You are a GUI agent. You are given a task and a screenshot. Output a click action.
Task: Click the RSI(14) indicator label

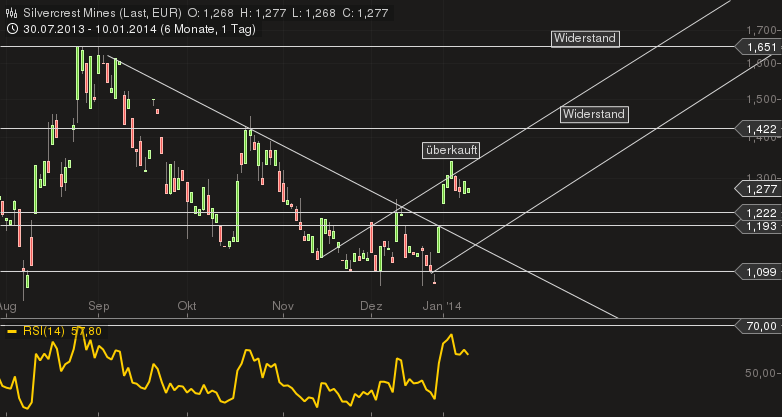point(43,331)
